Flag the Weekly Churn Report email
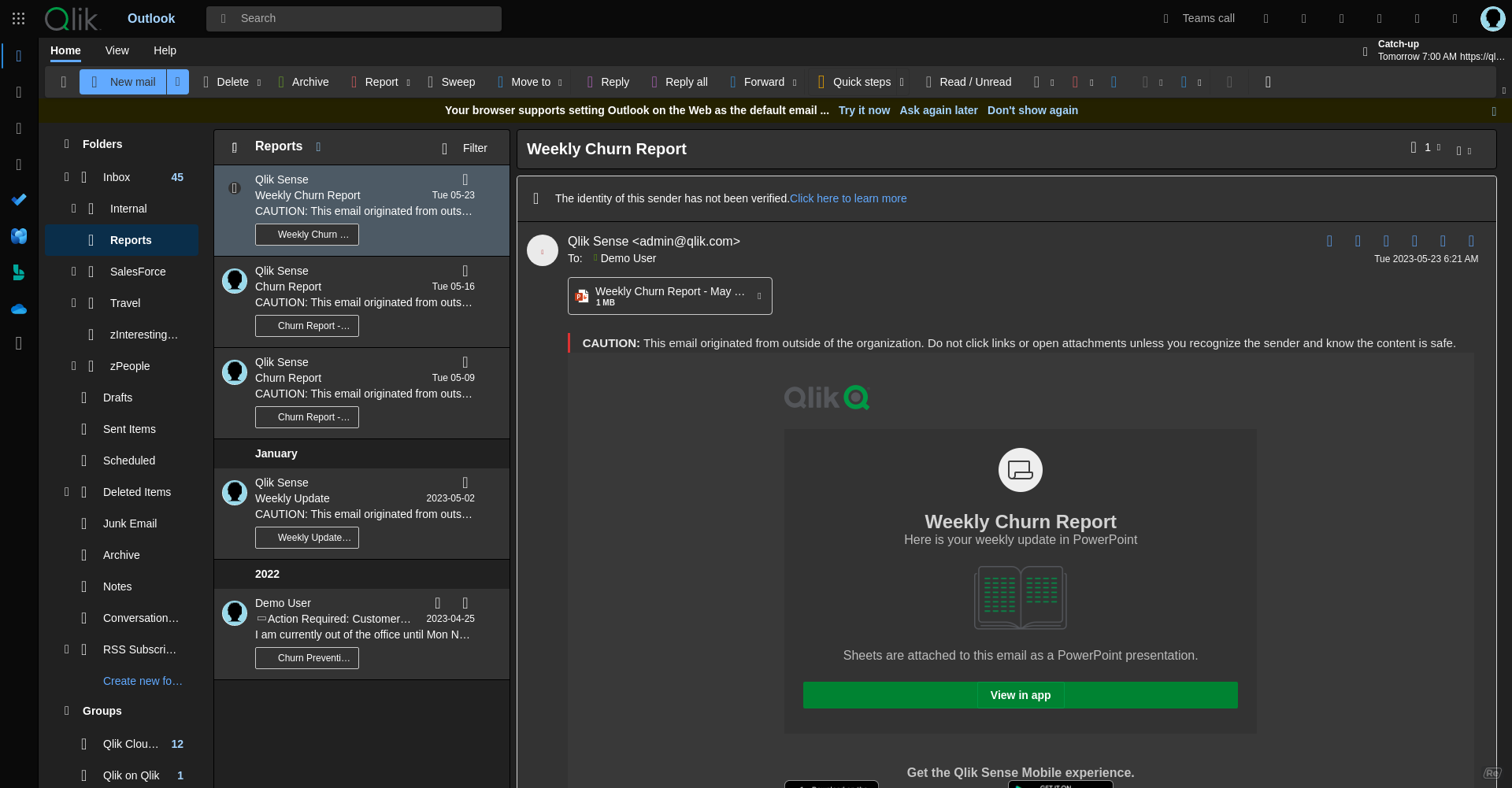Image resolution: width=1512 pixels, height=788 pixels. (465, 179)
